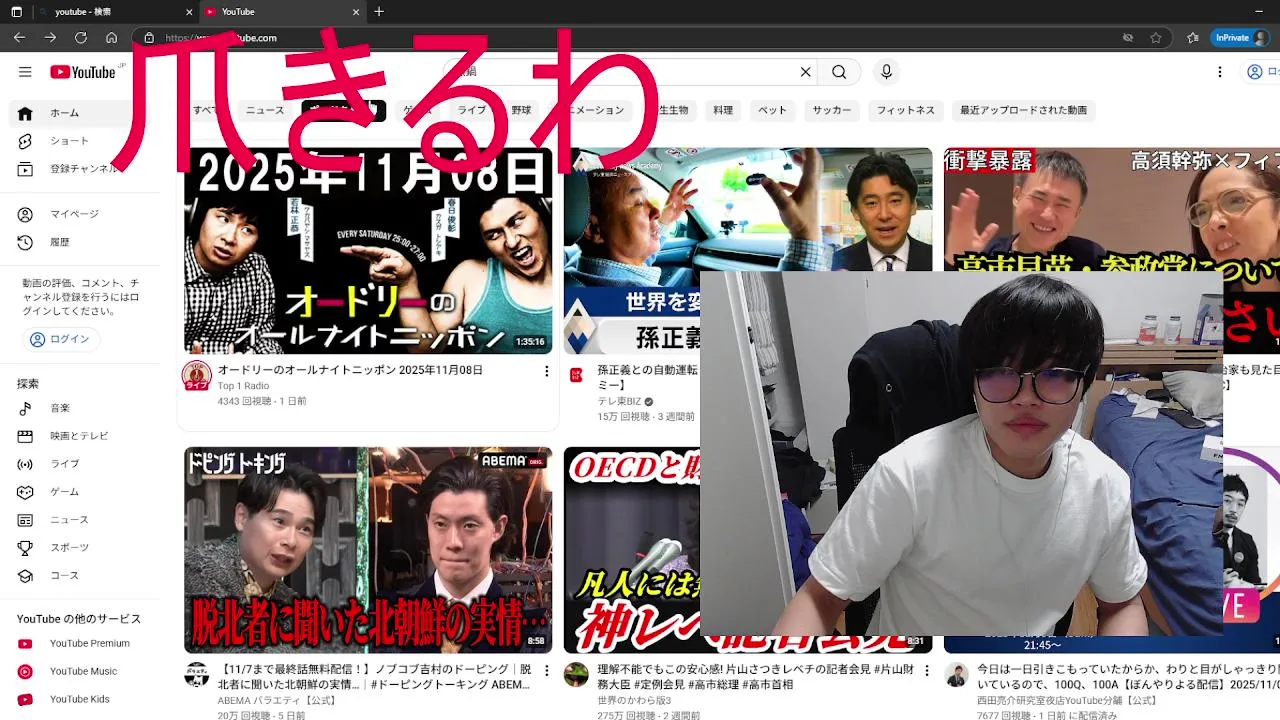Open the ABEMA バラエティ channel avatar
Image resolution: width=1280 pixels, height=720 pixels.
(196, 675)
